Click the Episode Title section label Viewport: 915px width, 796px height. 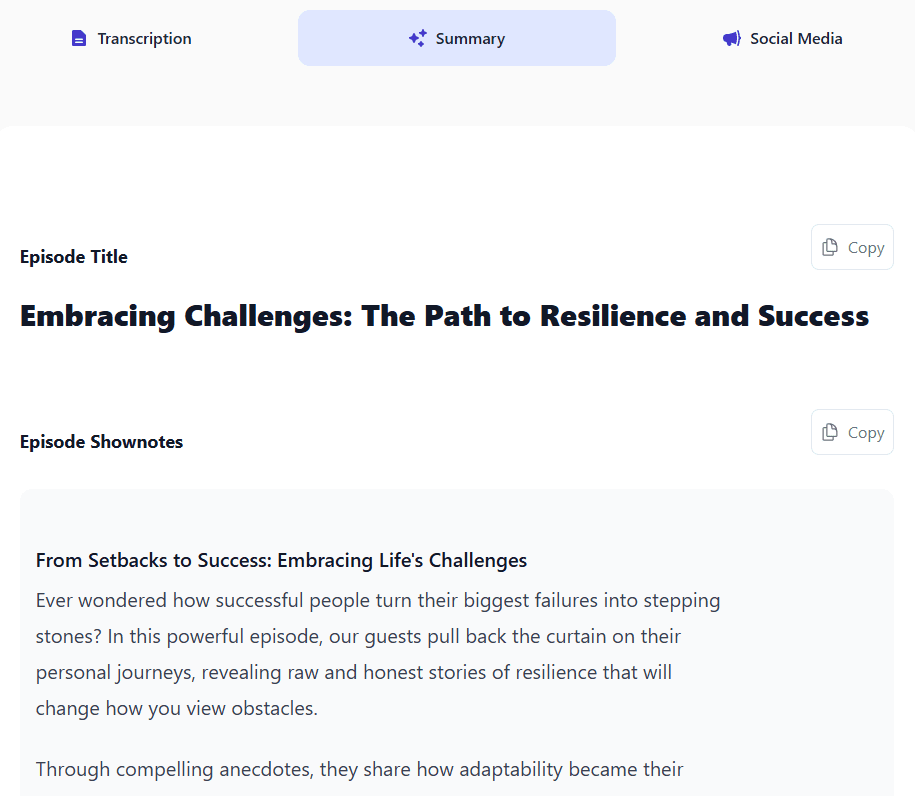(x=74, y=257)
